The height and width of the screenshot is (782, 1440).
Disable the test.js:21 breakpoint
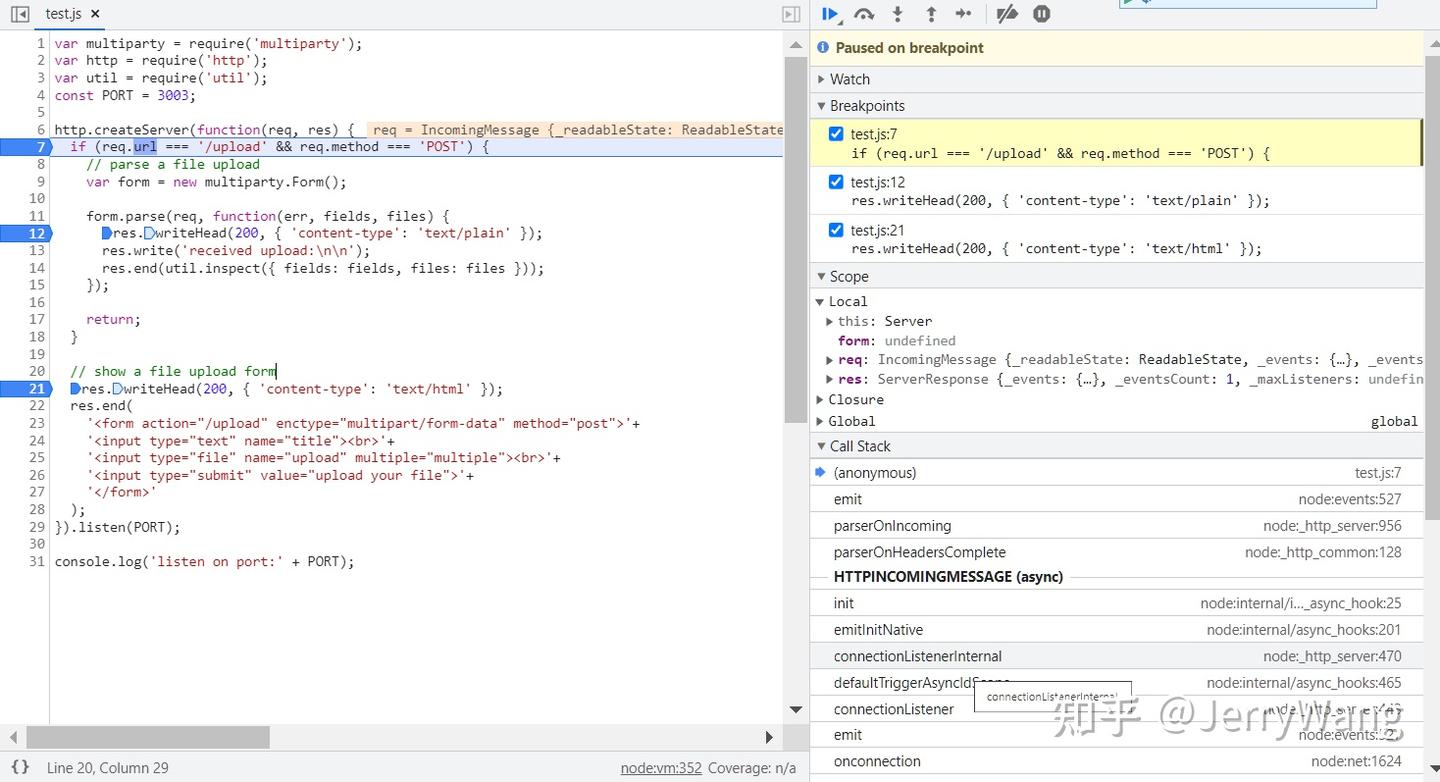837,229
